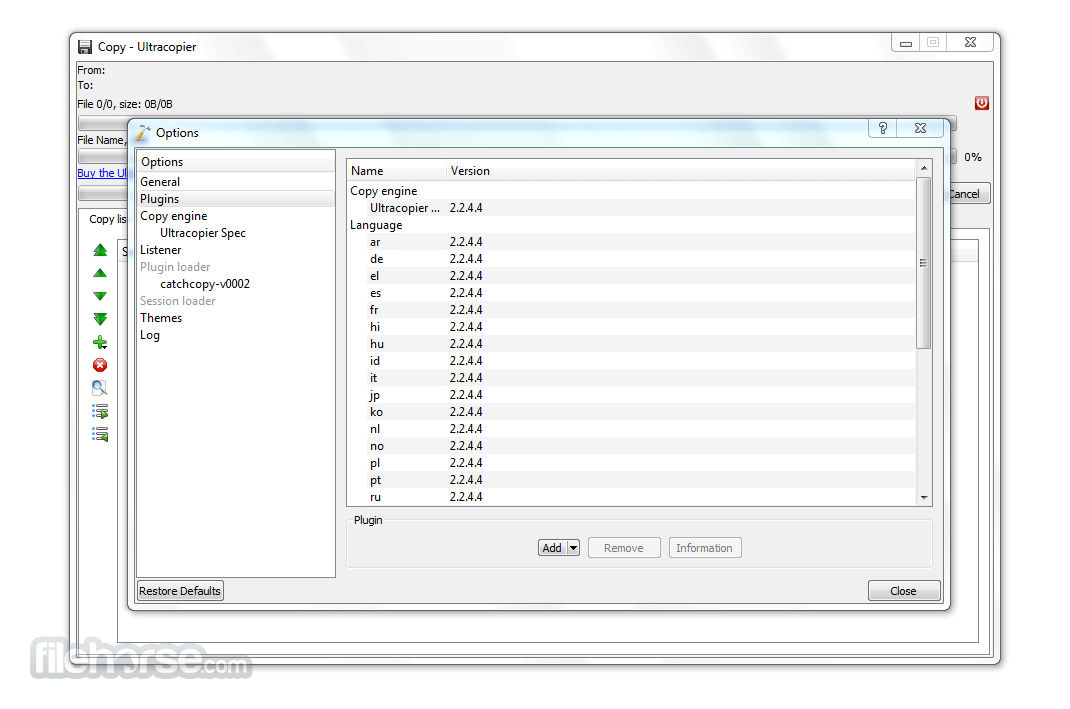Select Copy engine group row in plugin table
Screen dimensions: 1070x709
coord(631,190)
